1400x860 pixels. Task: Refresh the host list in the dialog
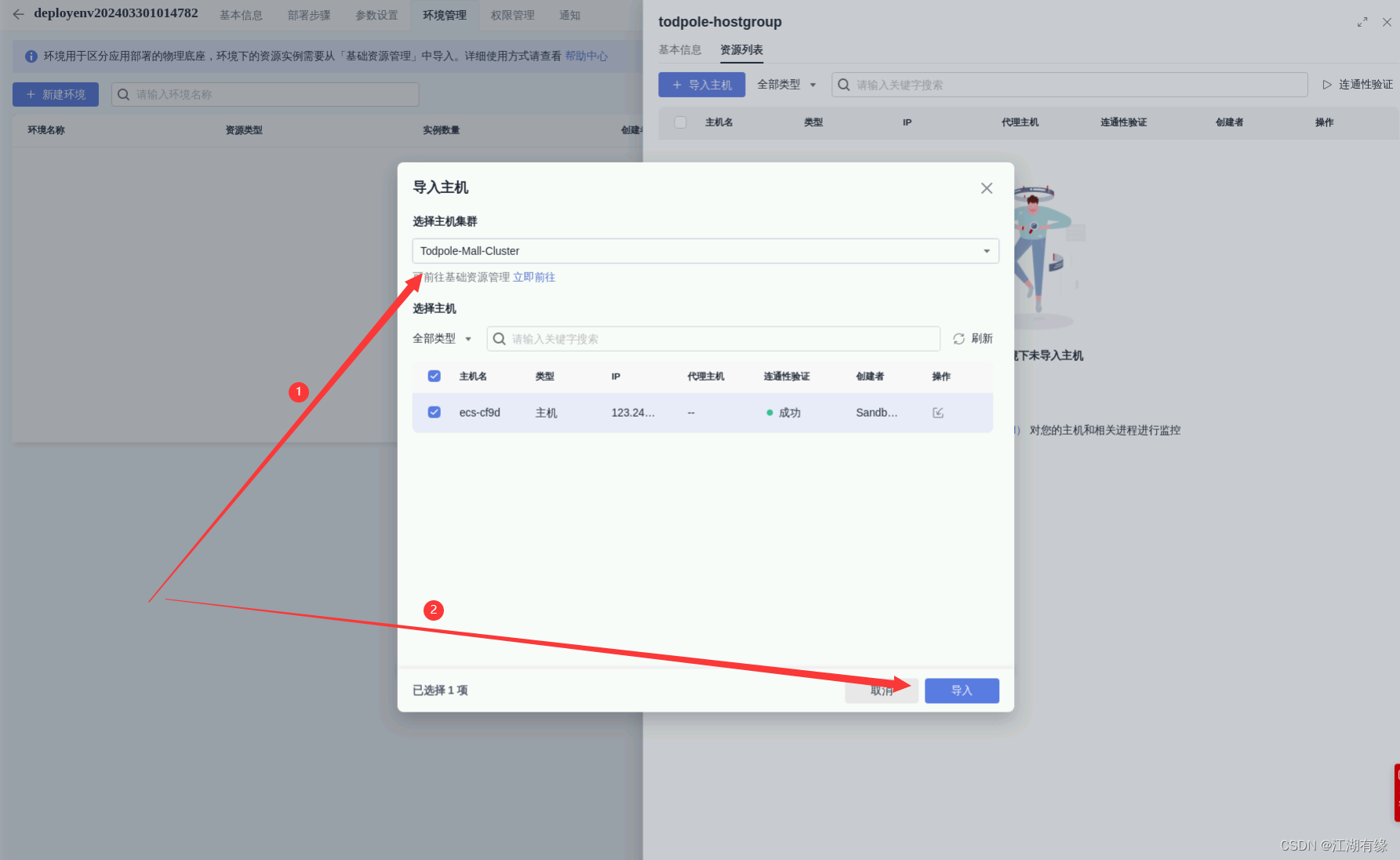click(x=973, y=338)
